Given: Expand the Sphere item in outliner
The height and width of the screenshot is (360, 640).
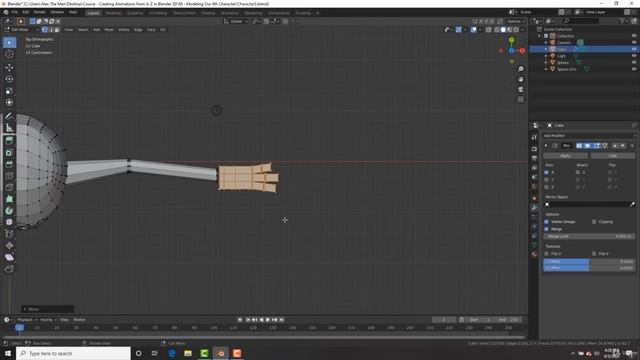Looking at the screenshot, I should 546,62.
